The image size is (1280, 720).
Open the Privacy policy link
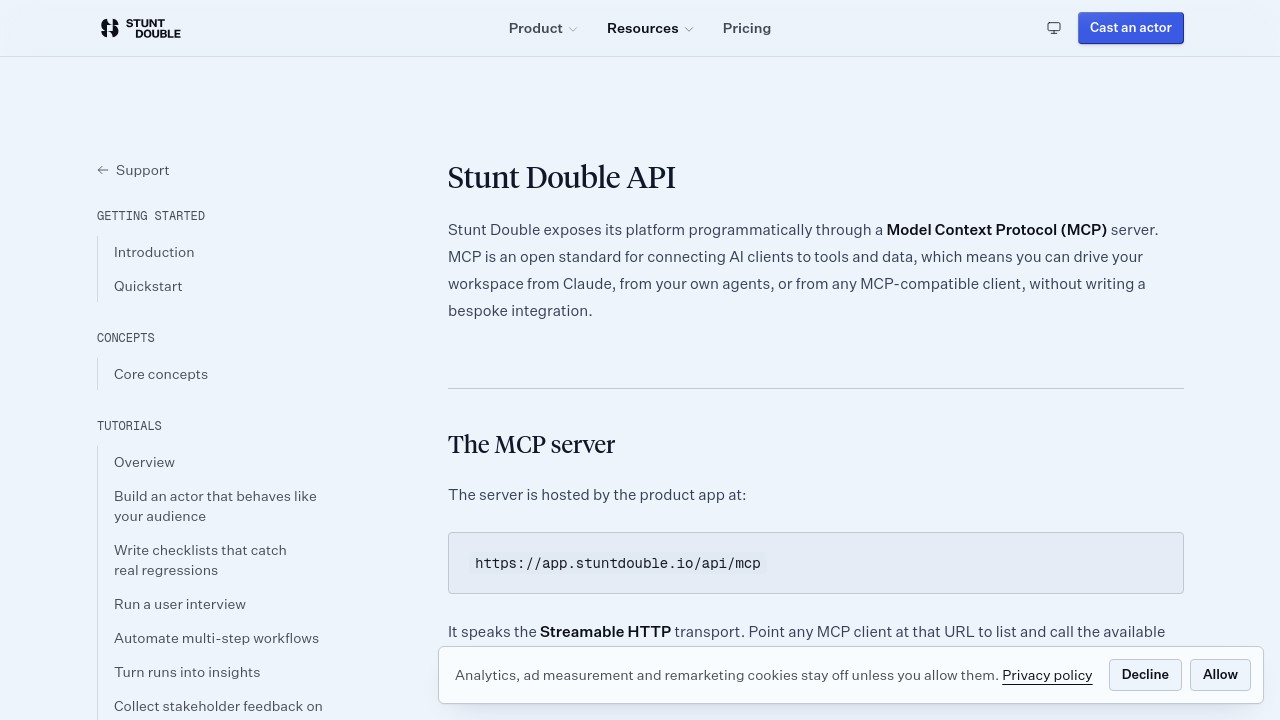pyautogui.click(x=1047, y=675)
